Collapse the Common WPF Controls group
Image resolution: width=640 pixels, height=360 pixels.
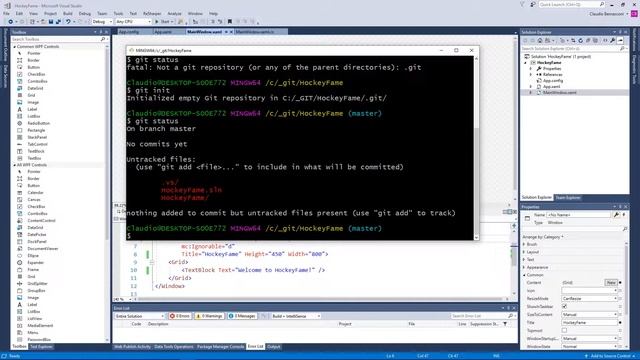[15, 47]
